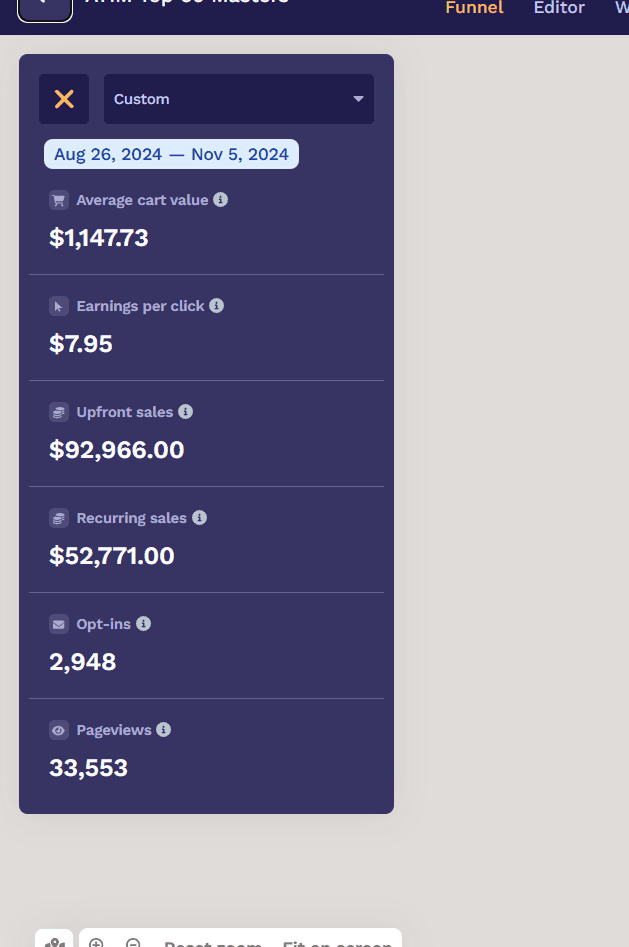The width and height of the screenshot is (629, 947).
Task: Click the Fit on screen button
Action: tap(337, 941)
